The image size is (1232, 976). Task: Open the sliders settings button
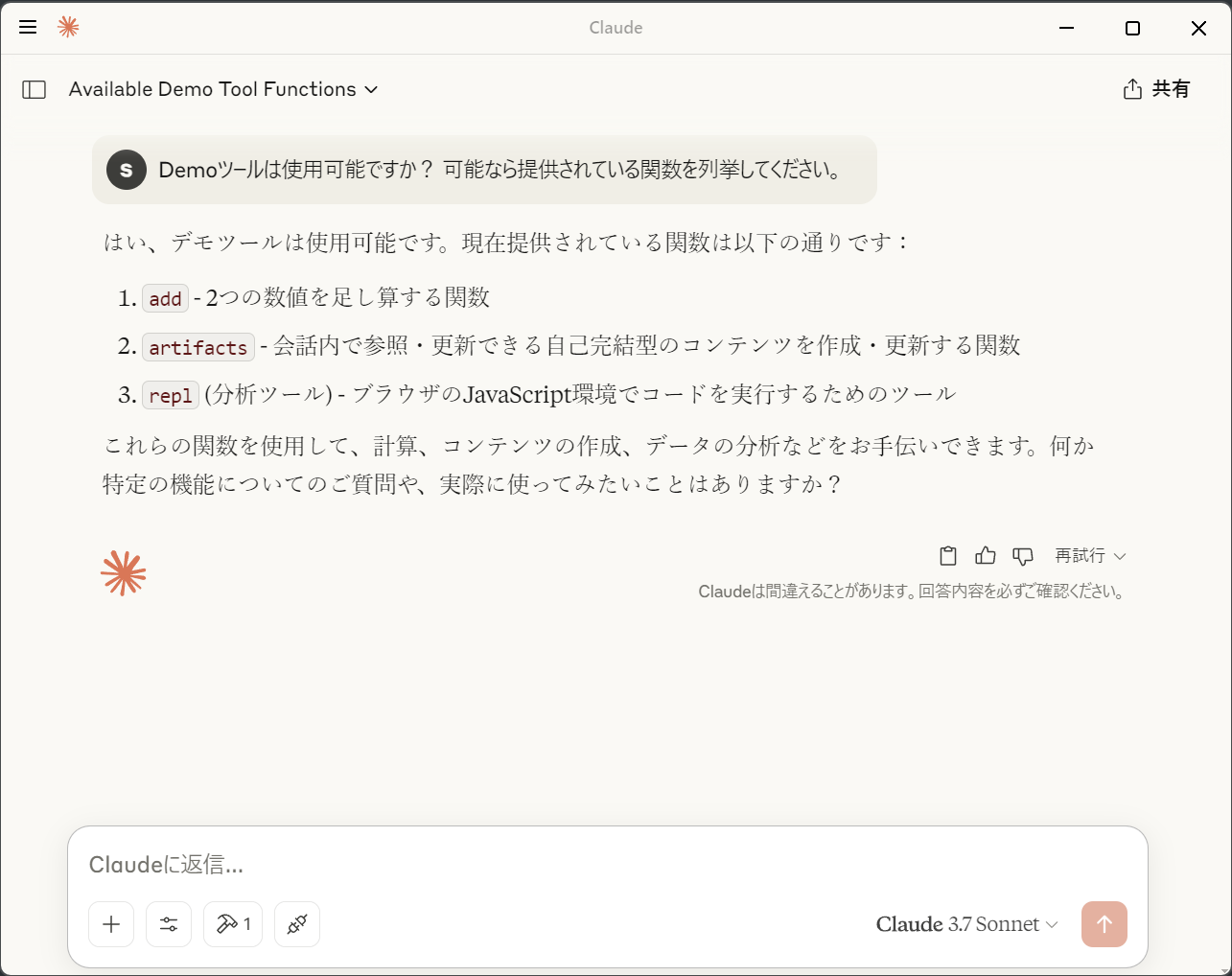point(169,924)
